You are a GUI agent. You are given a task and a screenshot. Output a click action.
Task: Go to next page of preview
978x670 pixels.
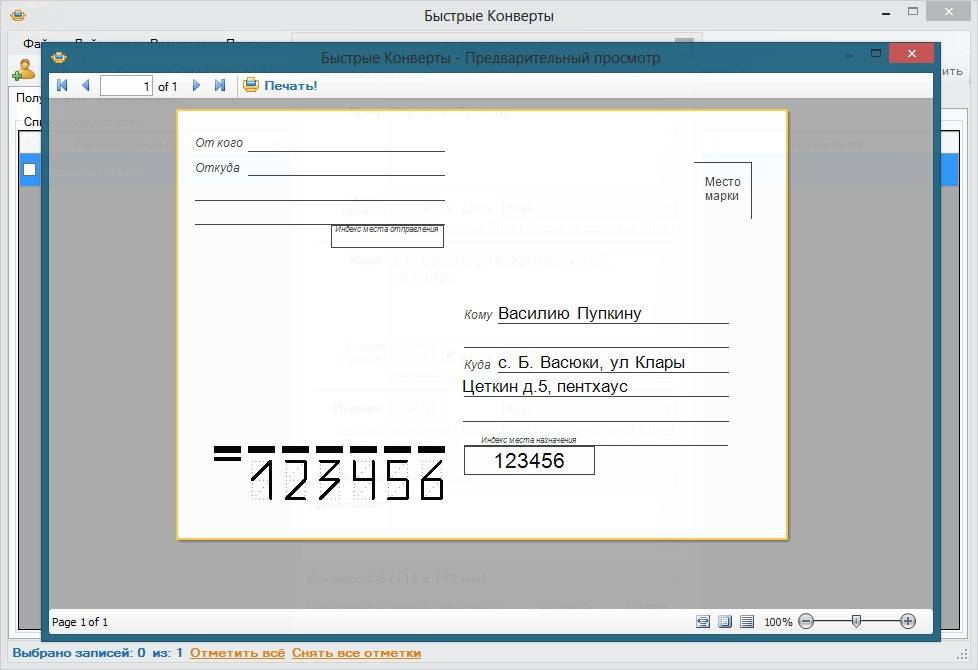click(196, 86)
